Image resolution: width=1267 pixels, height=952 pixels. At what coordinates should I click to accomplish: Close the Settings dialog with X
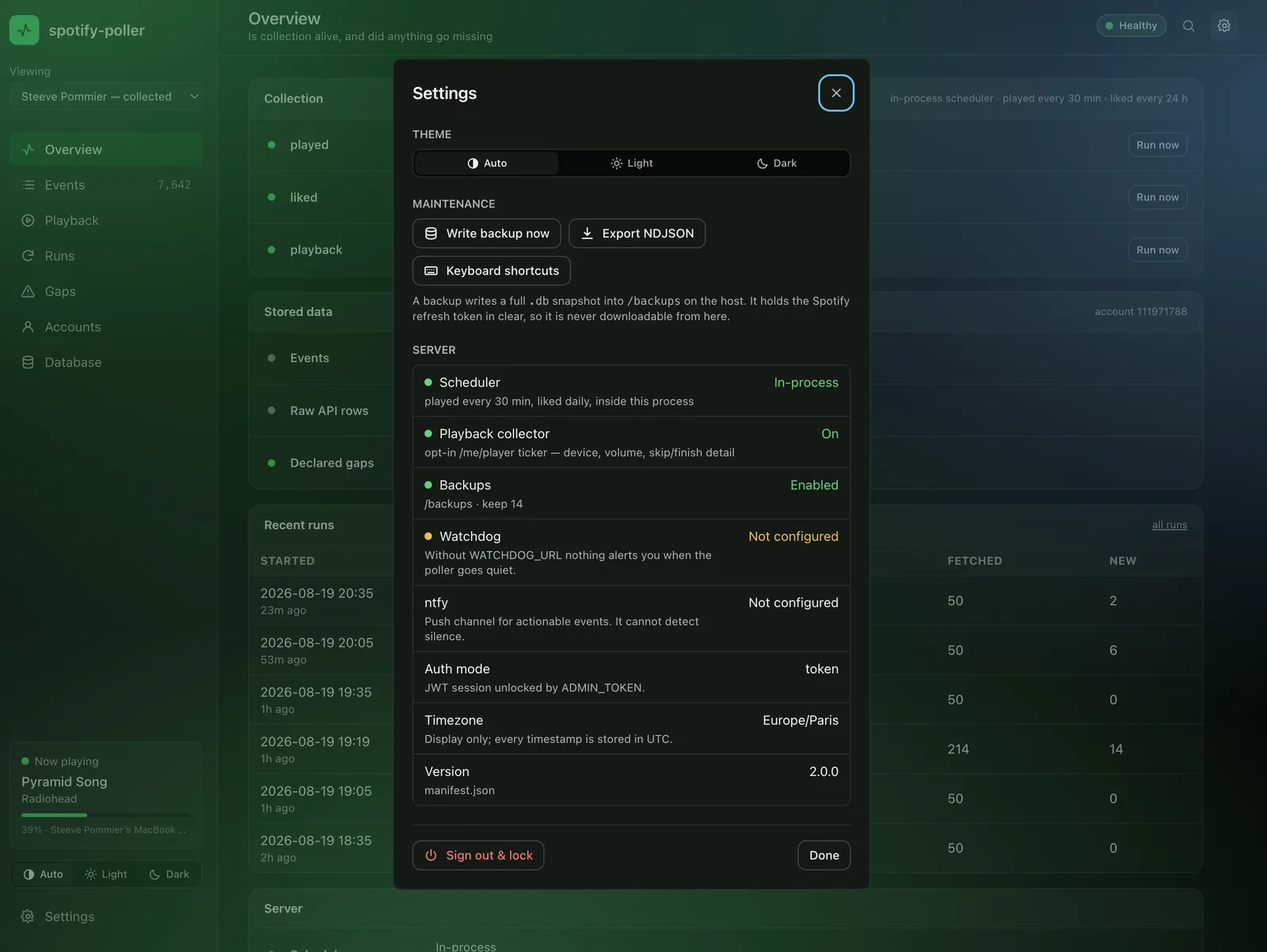pyautogui.click(x=836, y=93)
